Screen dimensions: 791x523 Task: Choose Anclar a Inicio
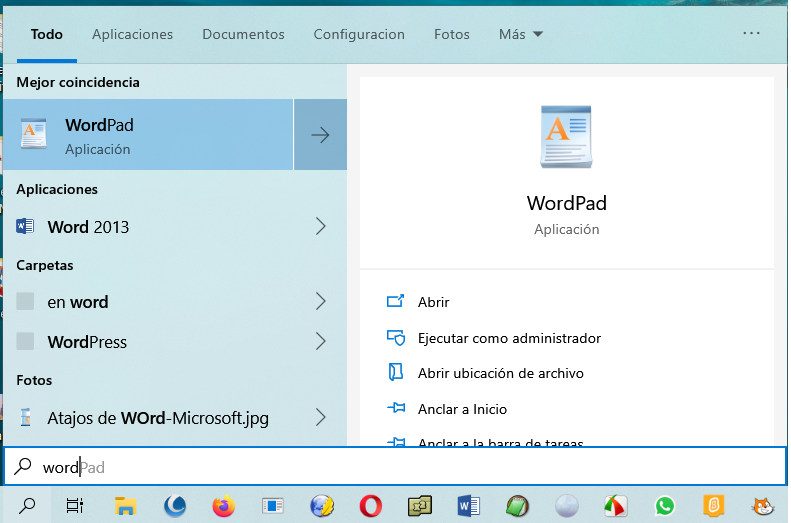pyautogui.click(x=462, y=409)
